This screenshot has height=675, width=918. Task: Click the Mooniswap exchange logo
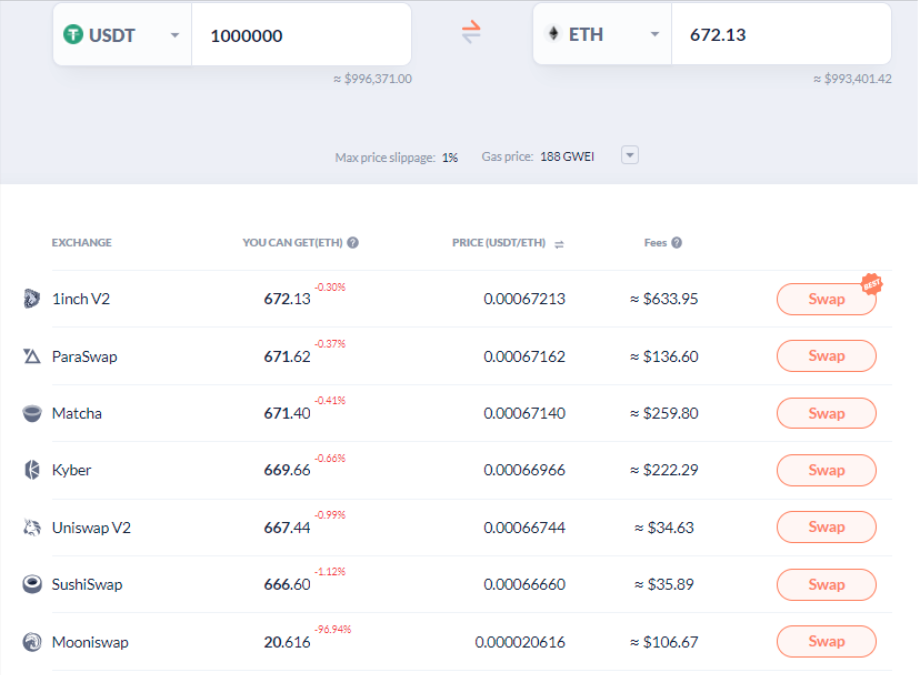pos(32,642)
